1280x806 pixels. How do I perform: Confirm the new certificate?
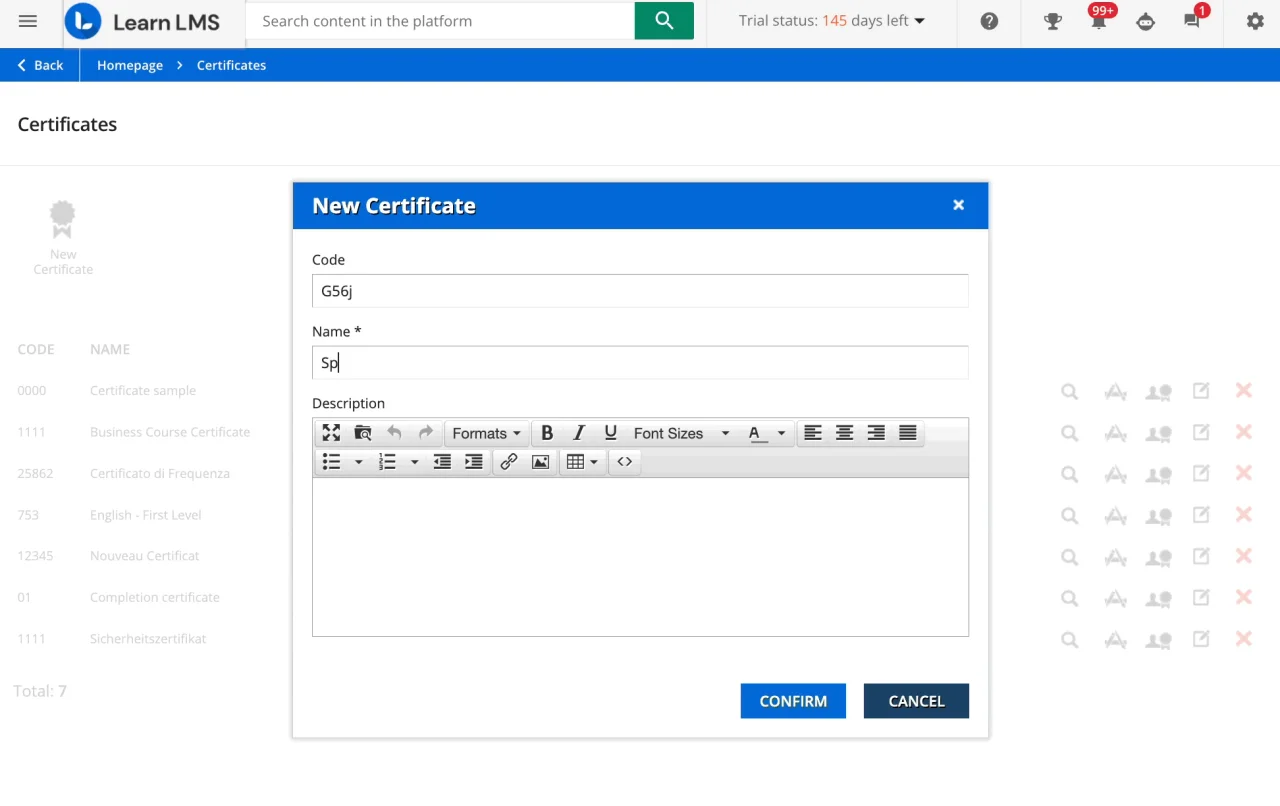click(x=793, y=701)
